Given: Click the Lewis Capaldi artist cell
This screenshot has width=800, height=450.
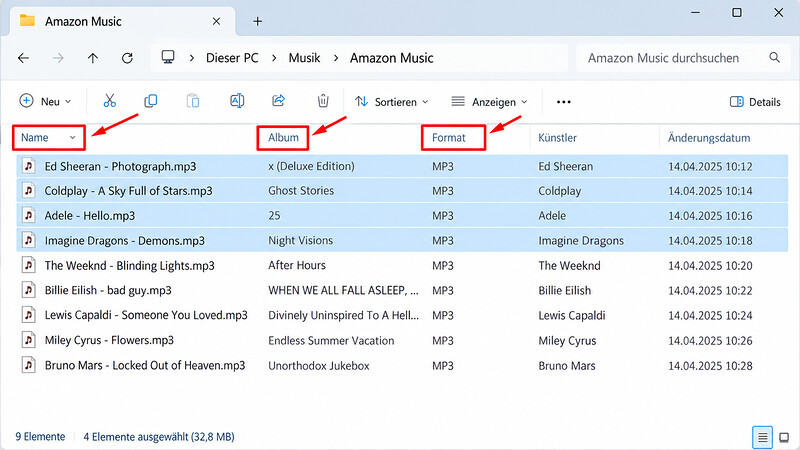Looking at the screenshot, I should 572,315.
